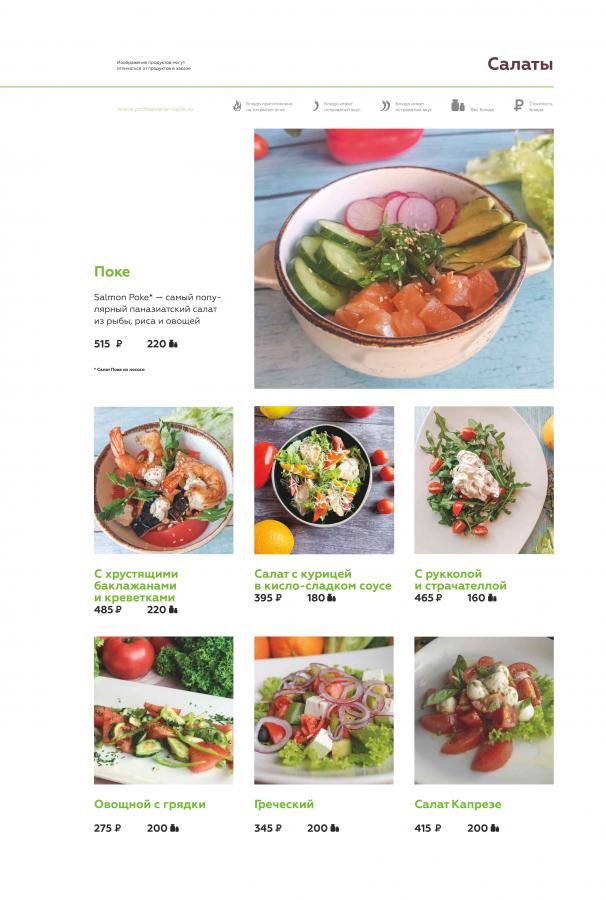Click the Салат Капрезе title

[458, 804]
